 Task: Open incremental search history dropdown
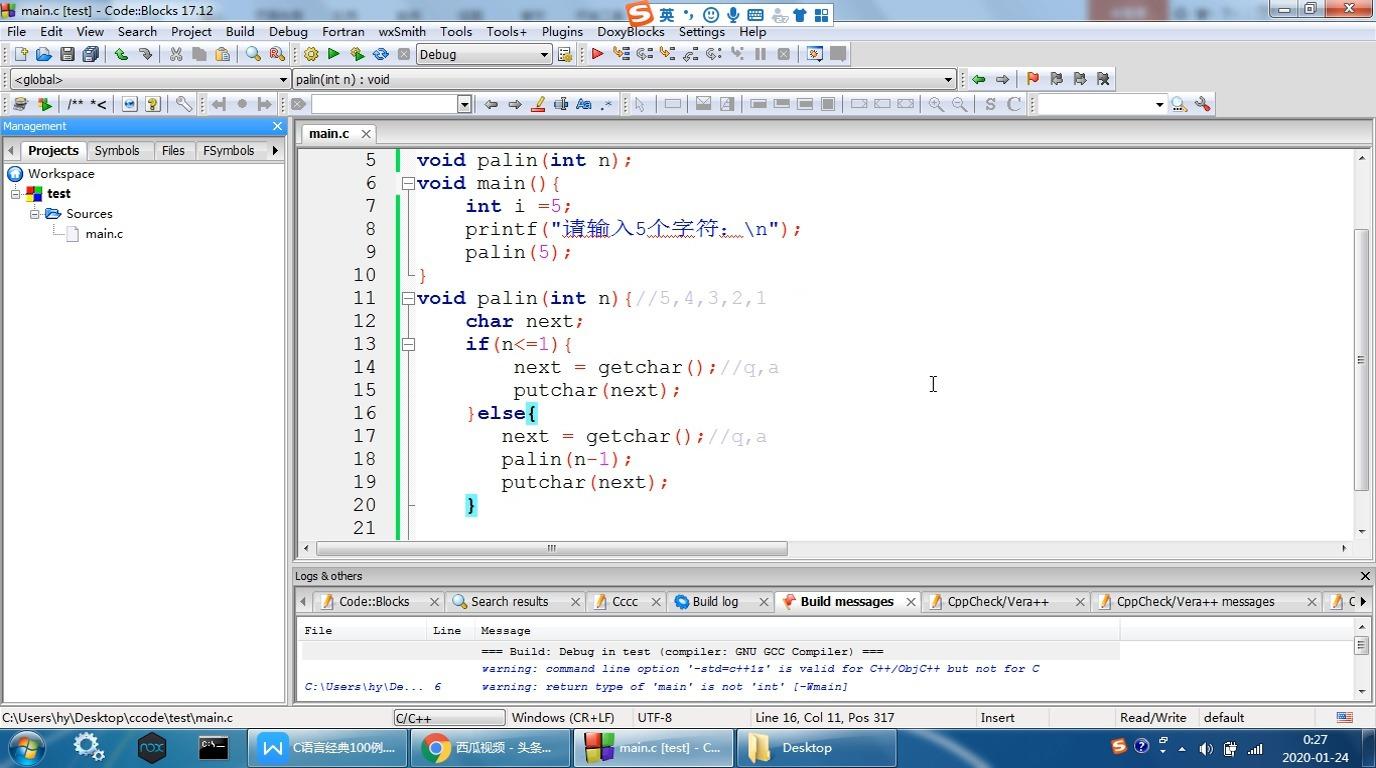(x=464, y=104)
